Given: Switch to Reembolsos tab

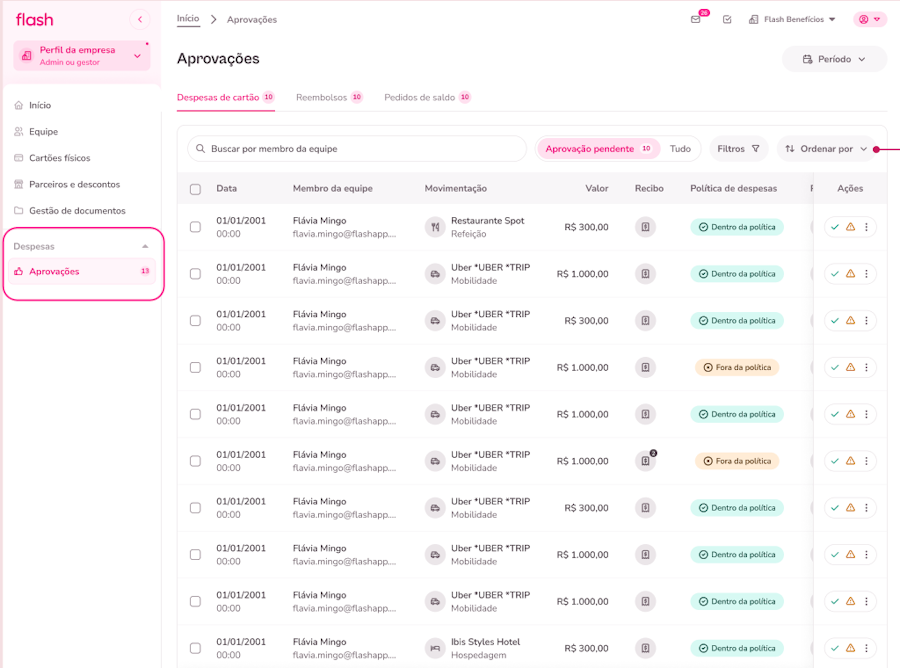Looking at the screenshot, I should click(329, 98).
